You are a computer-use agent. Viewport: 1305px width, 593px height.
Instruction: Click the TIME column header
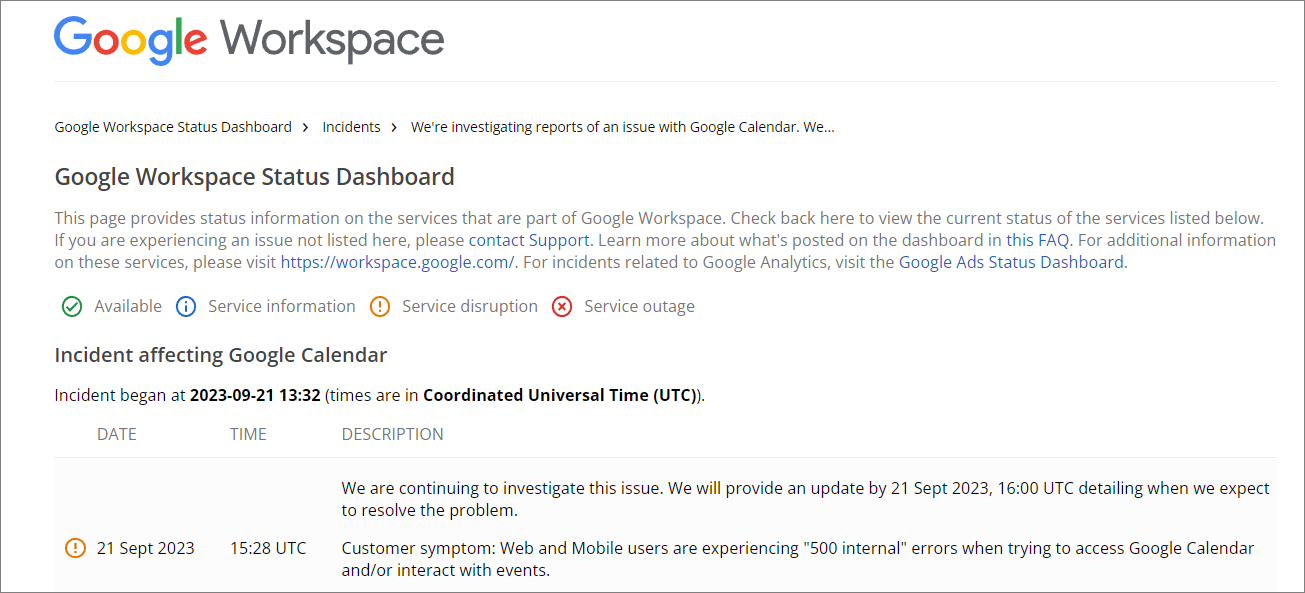(248, 434)
